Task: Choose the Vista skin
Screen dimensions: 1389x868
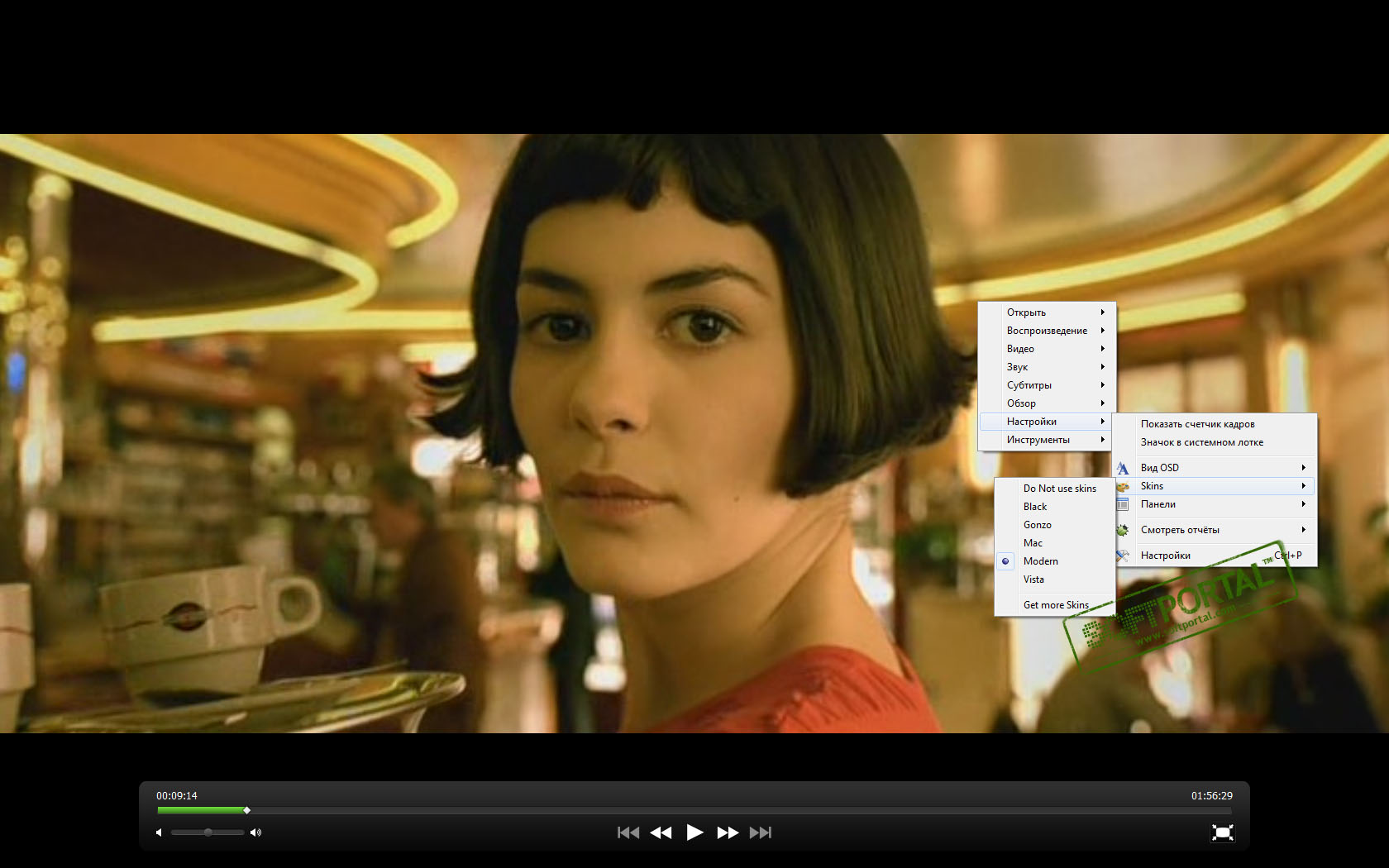Action: pos(1055,579)
